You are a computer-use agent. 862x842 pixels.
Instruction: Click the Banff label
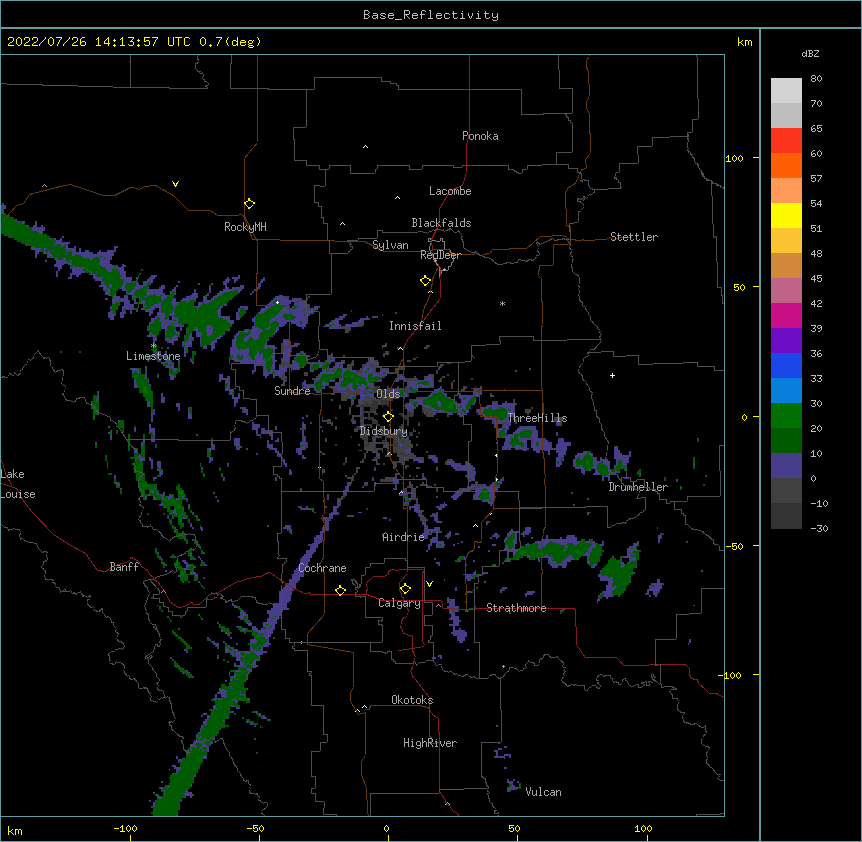tap(124, 567)
